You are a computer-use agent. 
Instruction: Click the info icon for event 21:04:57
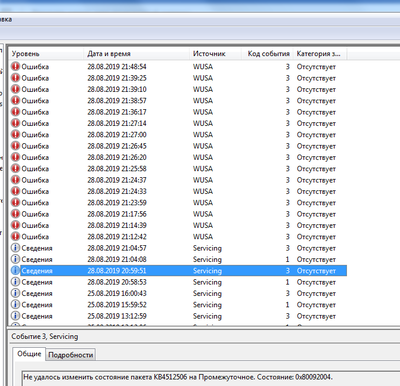coord(15,248)
